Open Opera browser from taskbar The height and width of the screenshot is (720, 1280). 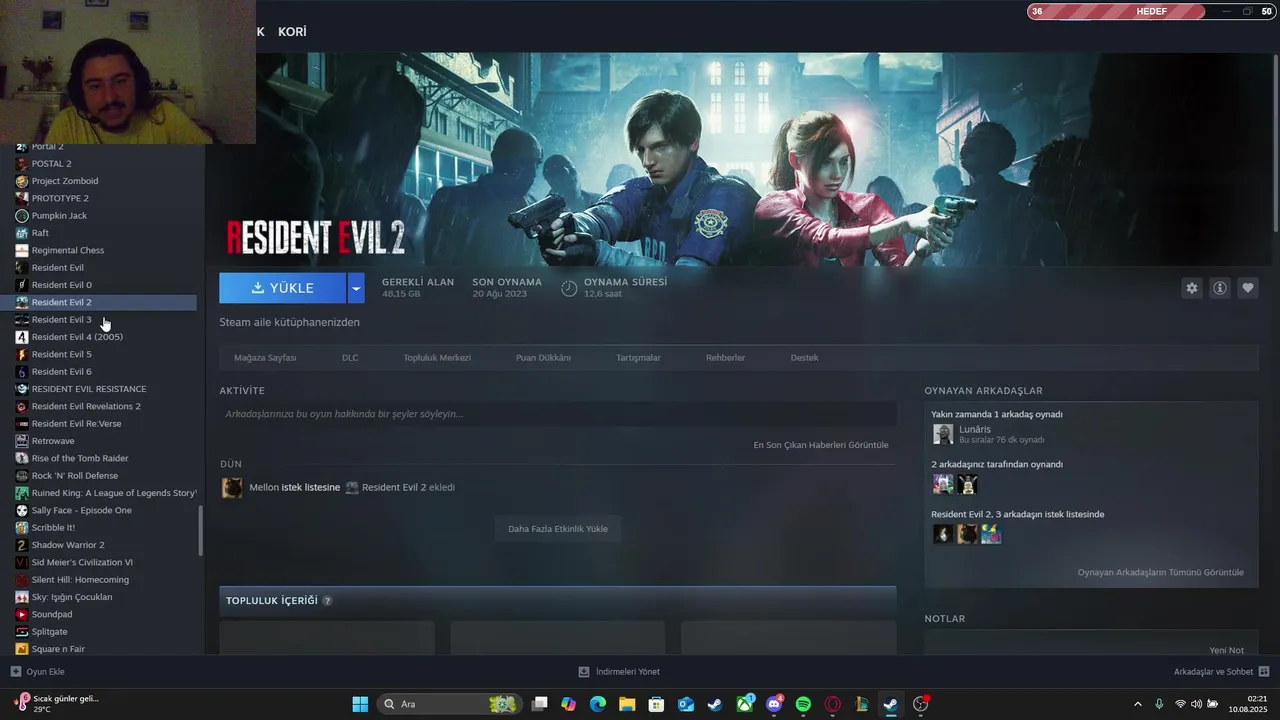pyautogui.click(x=832, y=704)
